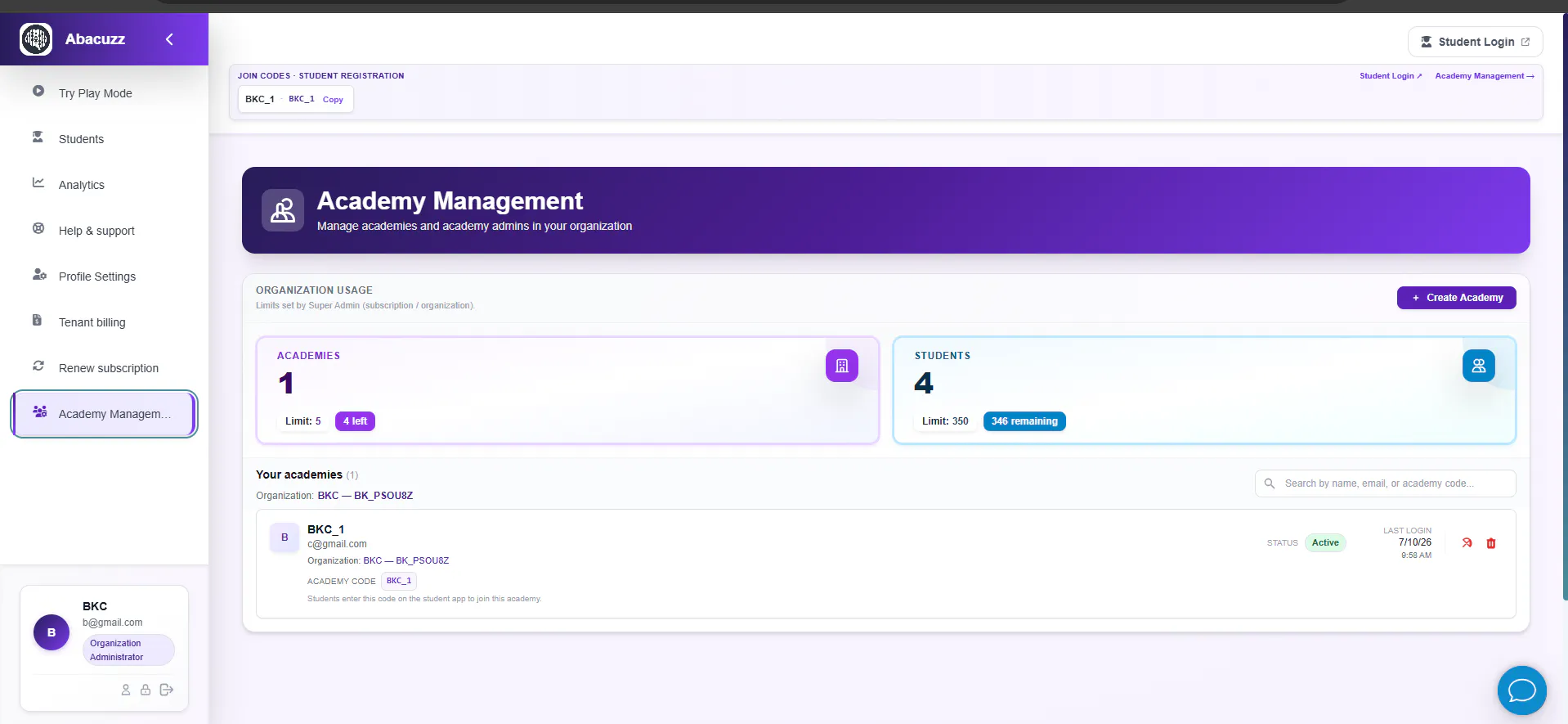Click the Abacuzz logo icon
The width and height of the screenshot is (1568, 724).
pos(36,39)
